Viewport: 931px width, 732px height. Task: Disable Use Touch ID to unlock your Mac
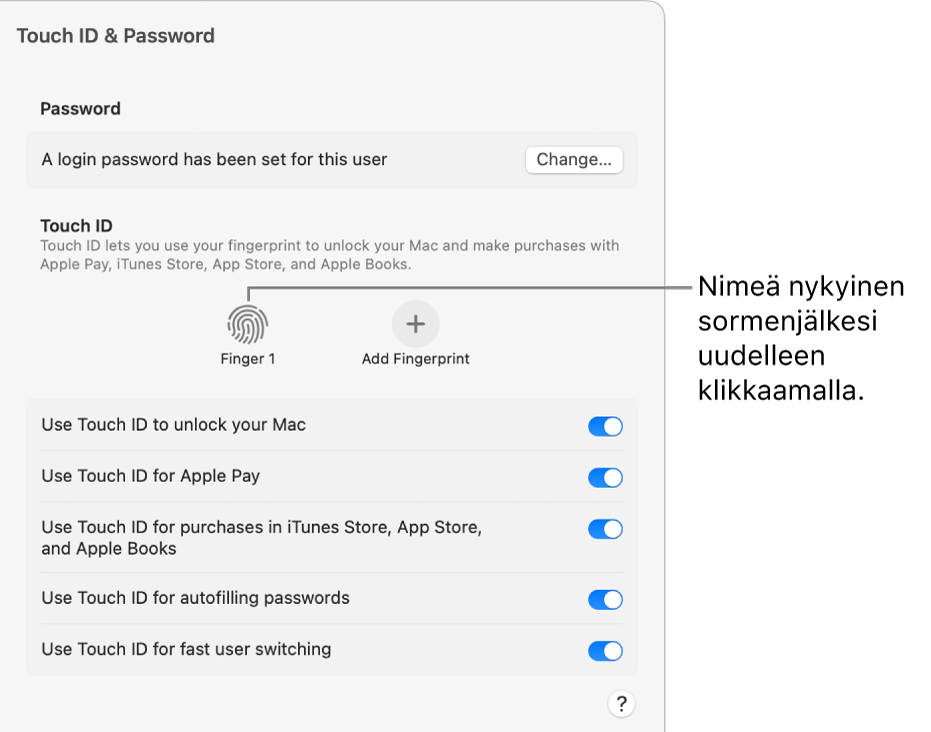tap(604, 425)
